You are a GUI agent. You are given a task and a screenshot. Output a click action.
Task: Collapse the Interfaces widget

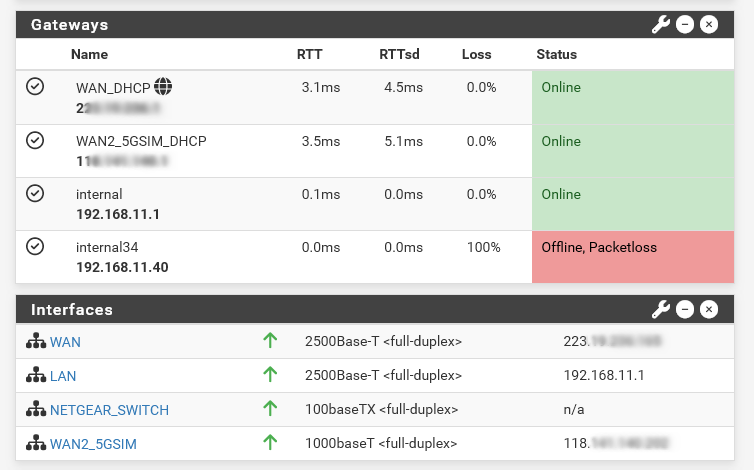click(685, 310)
